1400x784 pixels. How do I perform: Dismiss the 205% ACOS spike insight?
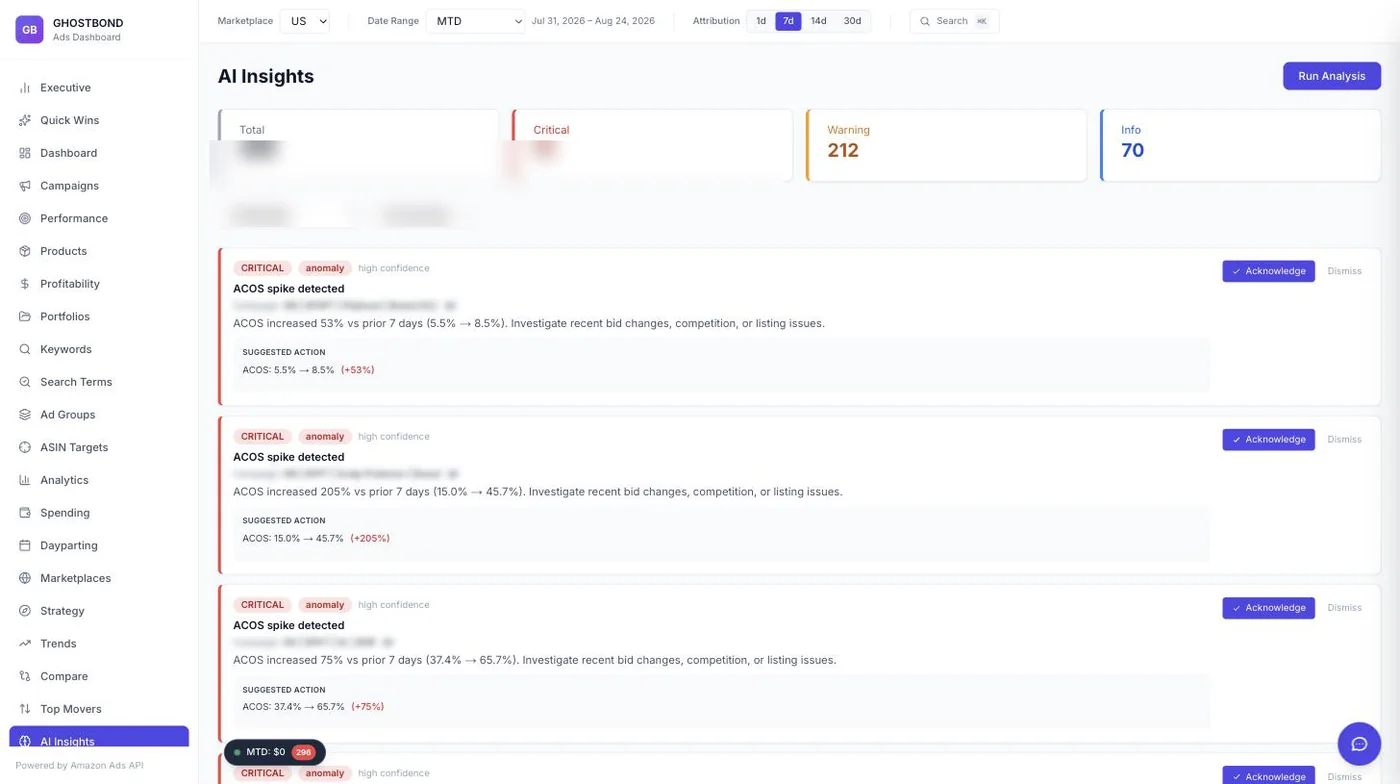[x=1344, y=439]
